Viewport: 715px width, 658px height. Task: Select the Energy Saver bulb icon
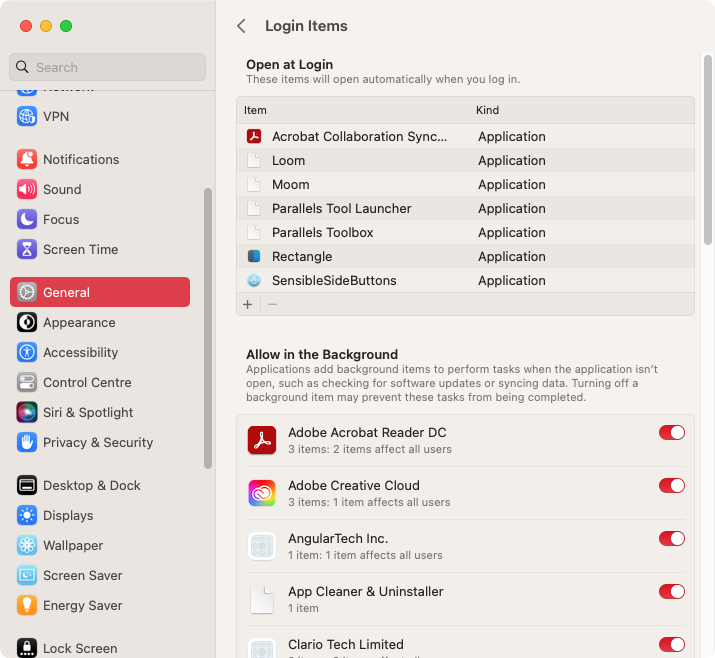point(27,606)
